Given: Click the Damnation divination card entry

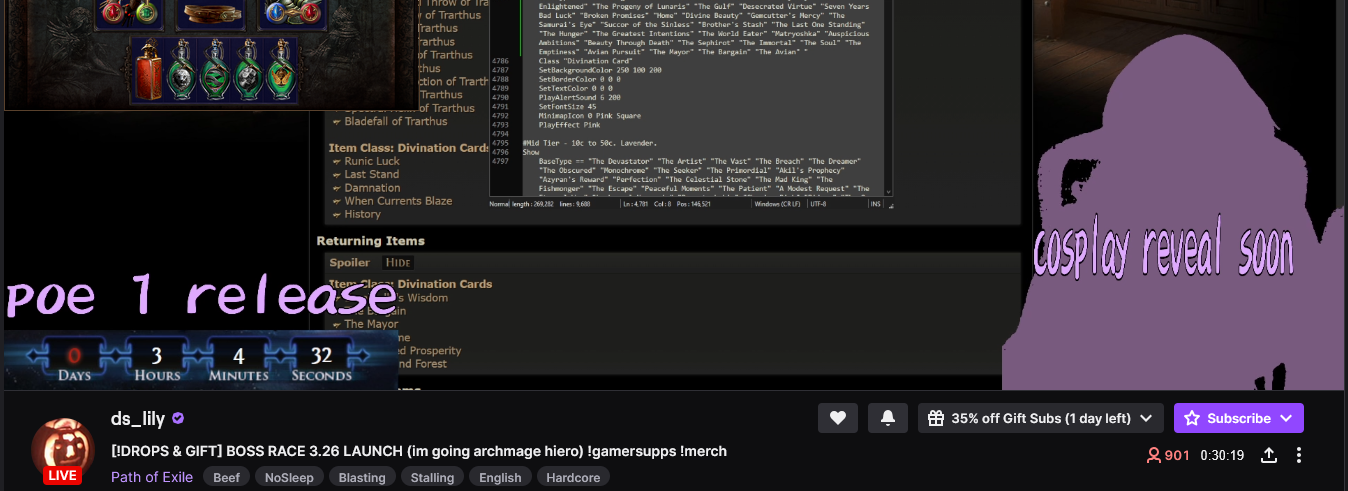Looking at the screenshot, I should 372,187.
